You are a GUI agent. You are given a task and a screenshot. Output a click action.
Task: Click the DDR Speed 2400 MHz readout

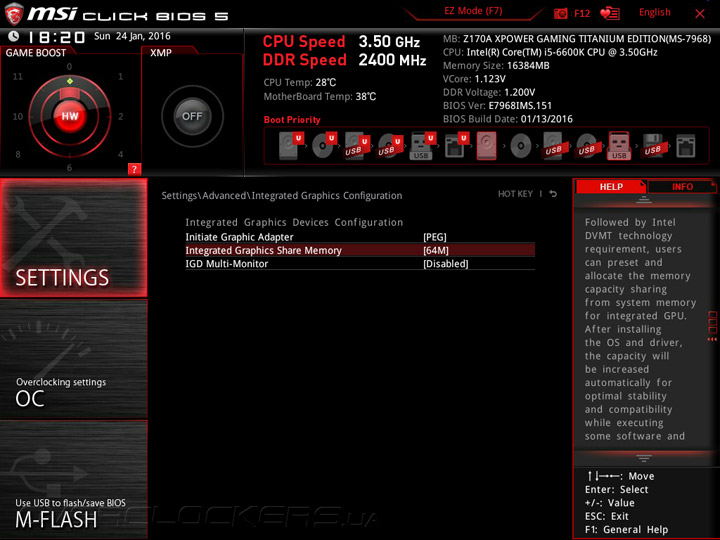point(344,60)
